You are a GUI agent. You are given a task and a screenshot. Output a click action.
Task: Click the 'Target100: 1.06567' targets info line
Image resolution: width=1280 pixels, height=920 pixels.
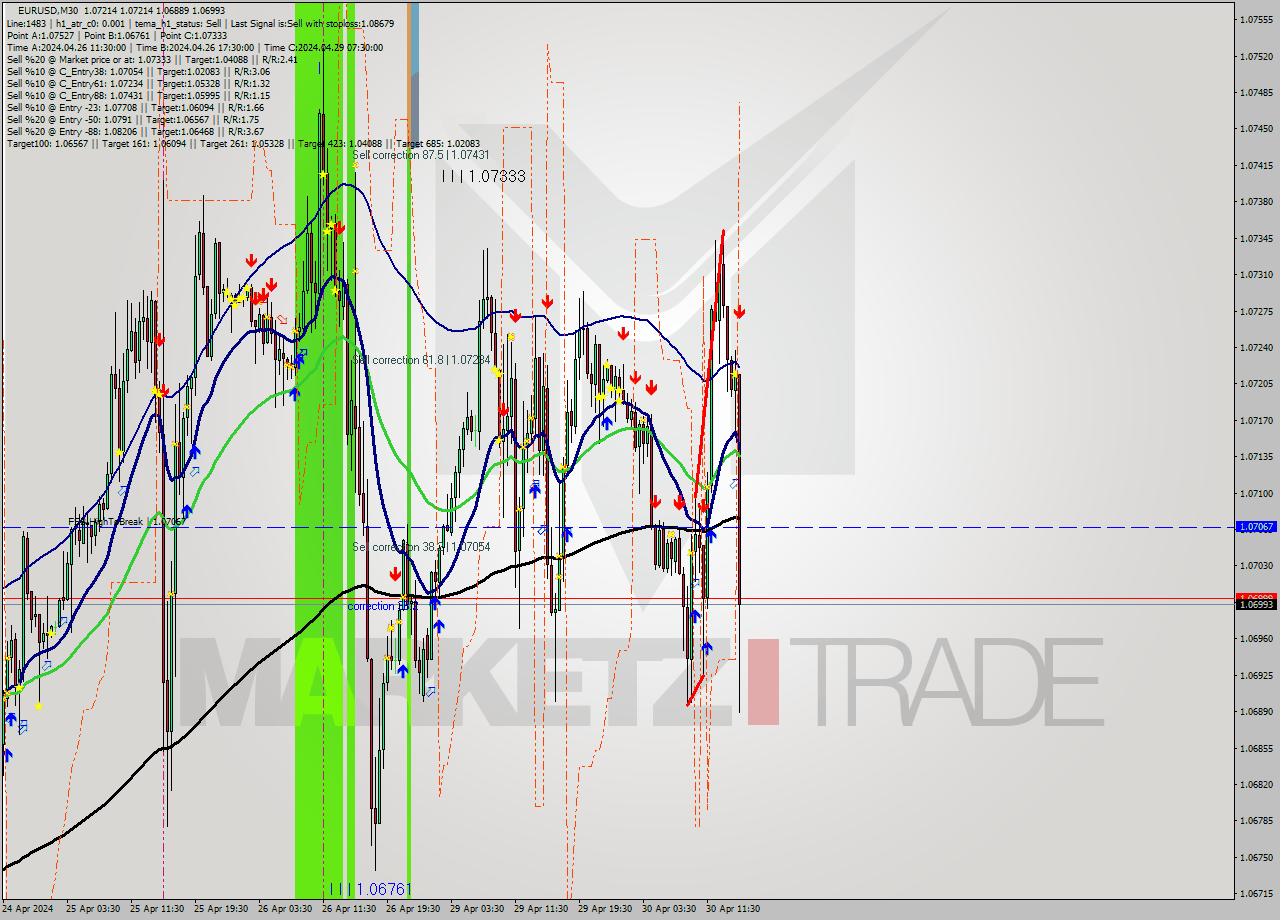pyautogui.click(x=243, y=144)
